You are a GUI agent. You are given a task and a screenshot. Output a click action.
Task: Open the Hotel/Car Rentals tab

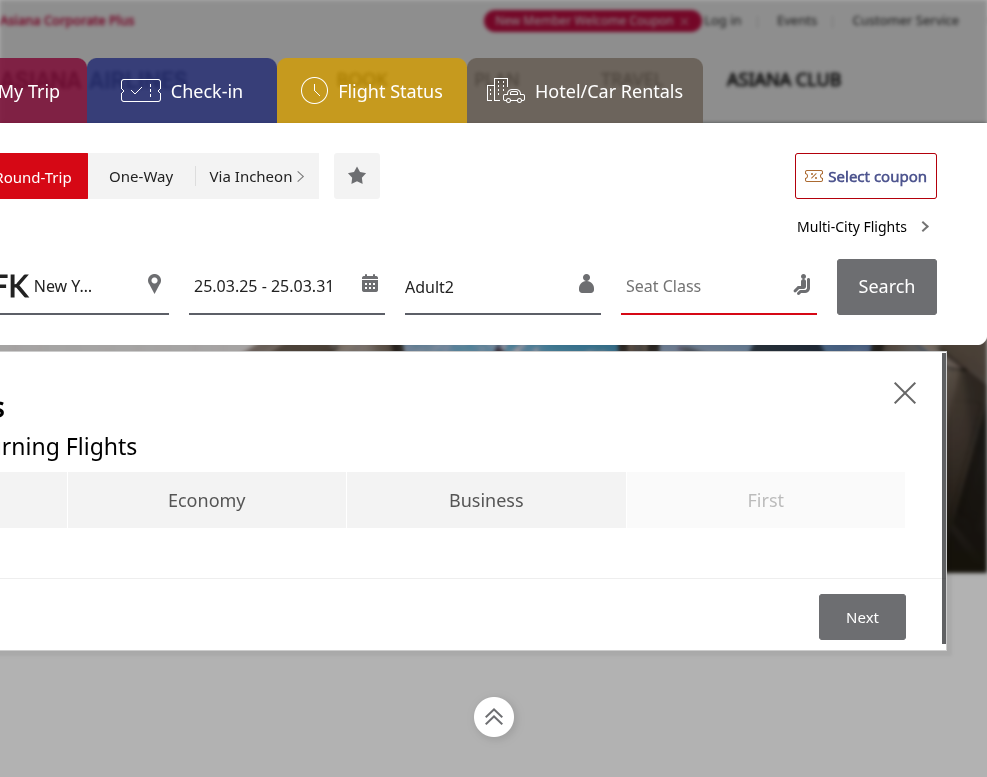coord(585,91)
